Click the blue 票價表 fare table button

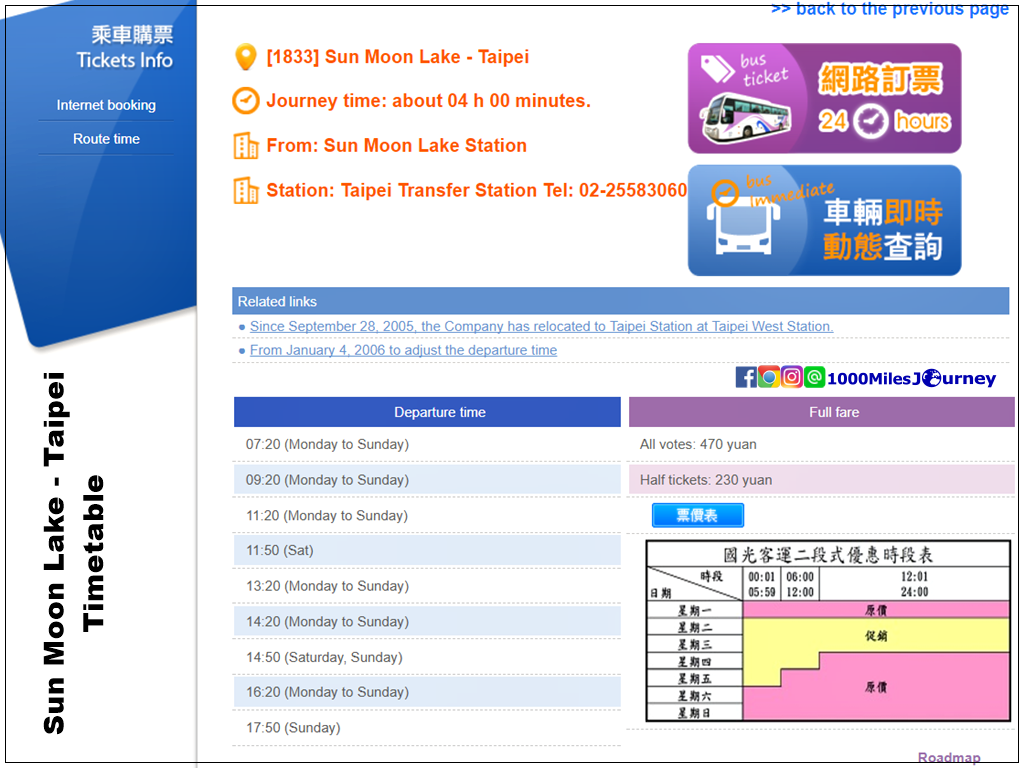[x=697, y=515]
